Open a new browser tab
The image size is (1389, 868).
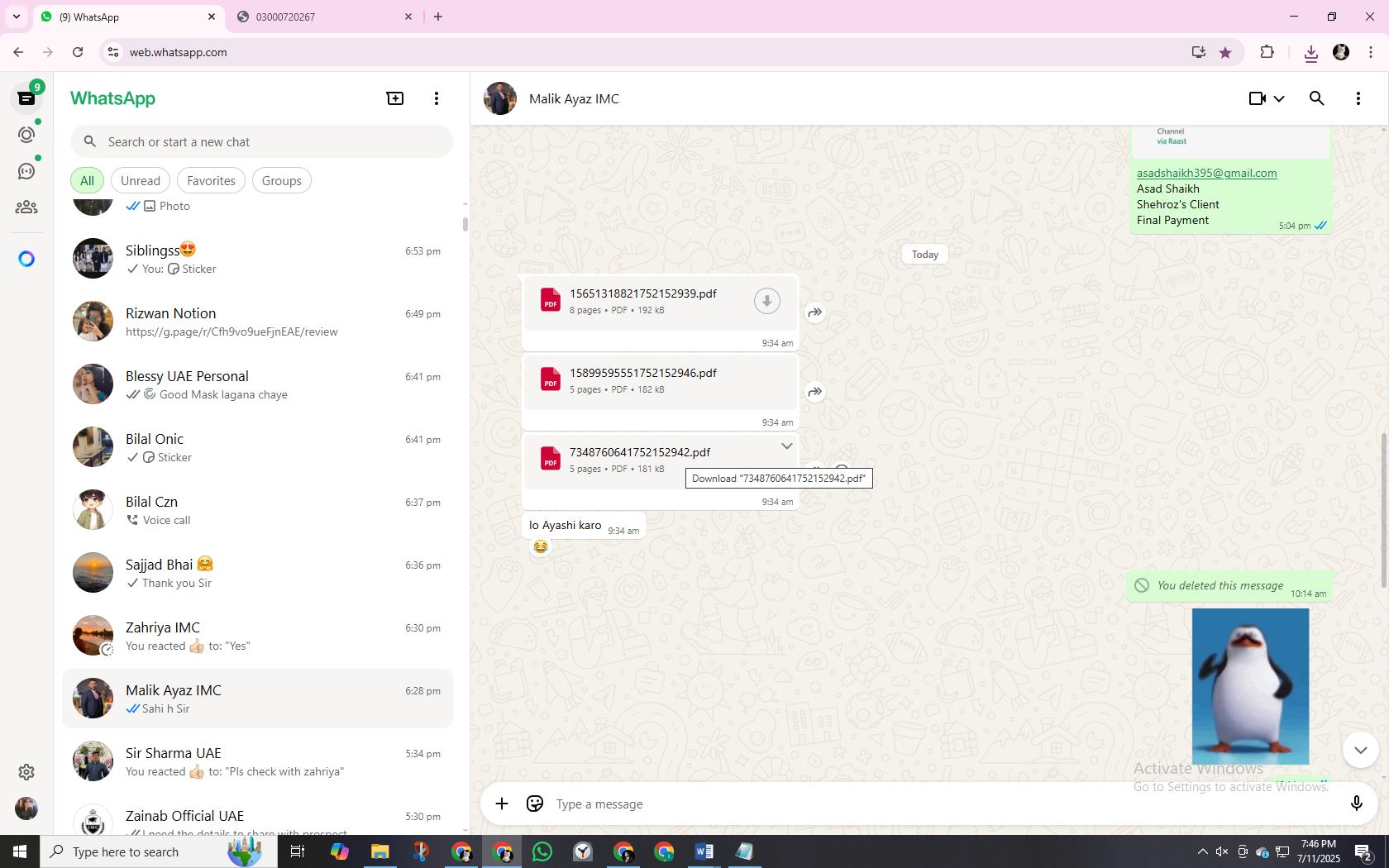pyautogui.click(x=438, y=17)
